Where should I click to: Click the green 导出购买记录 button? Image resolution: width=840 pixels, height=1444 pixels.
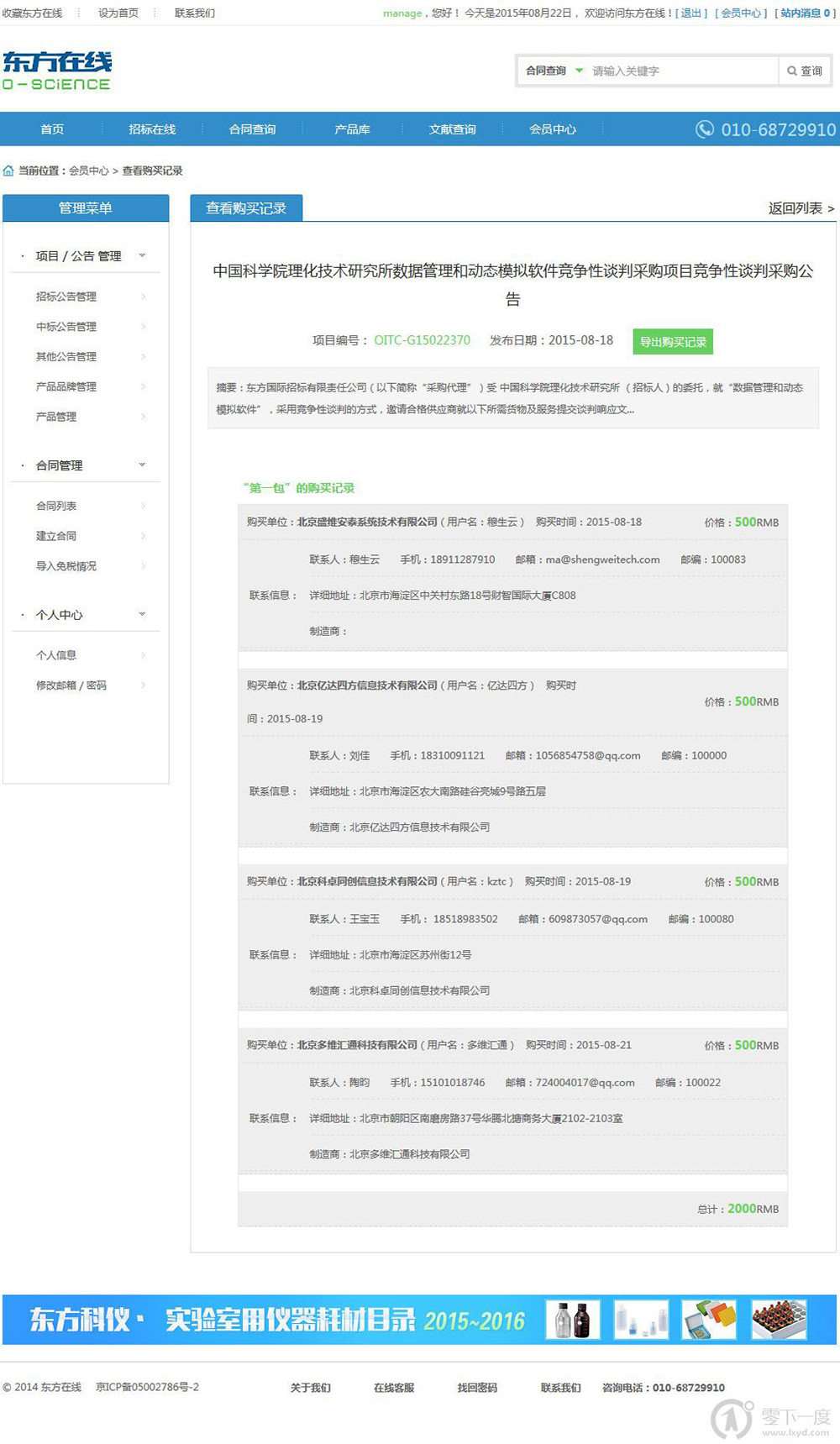coord(673,342)
